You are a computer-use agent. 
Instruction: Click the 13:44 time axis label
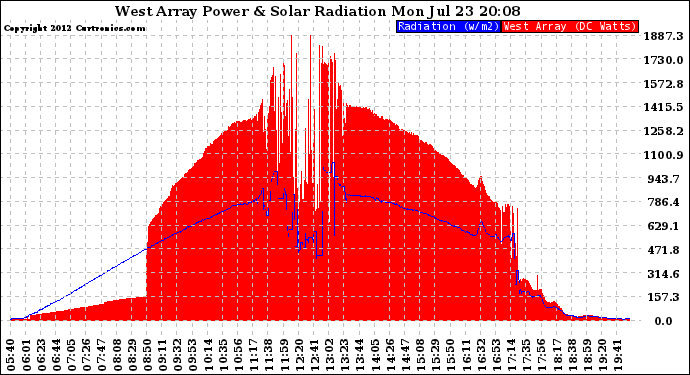(360, 354)
